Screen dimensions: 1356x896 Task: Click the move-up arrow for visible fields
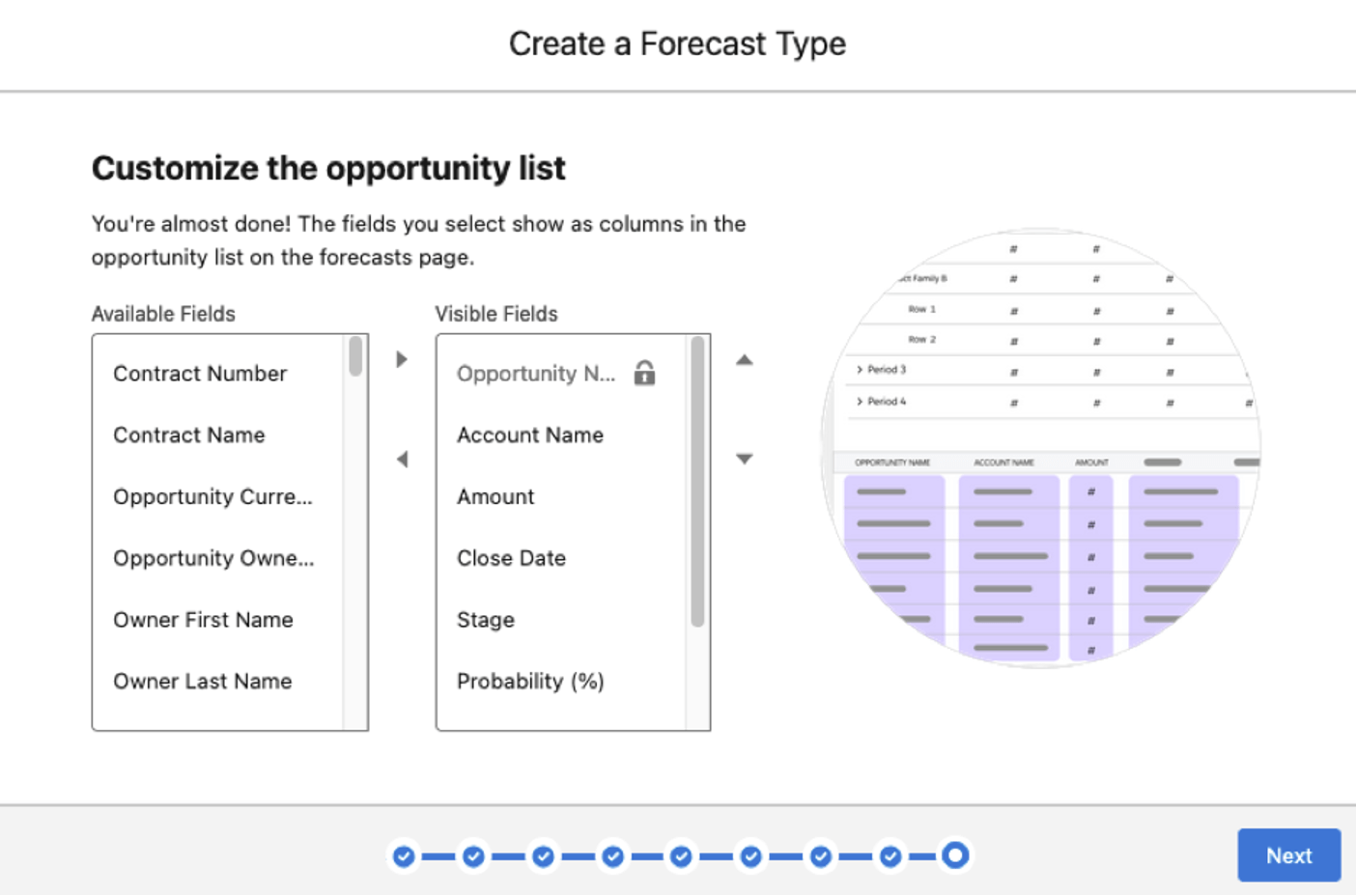744,360
